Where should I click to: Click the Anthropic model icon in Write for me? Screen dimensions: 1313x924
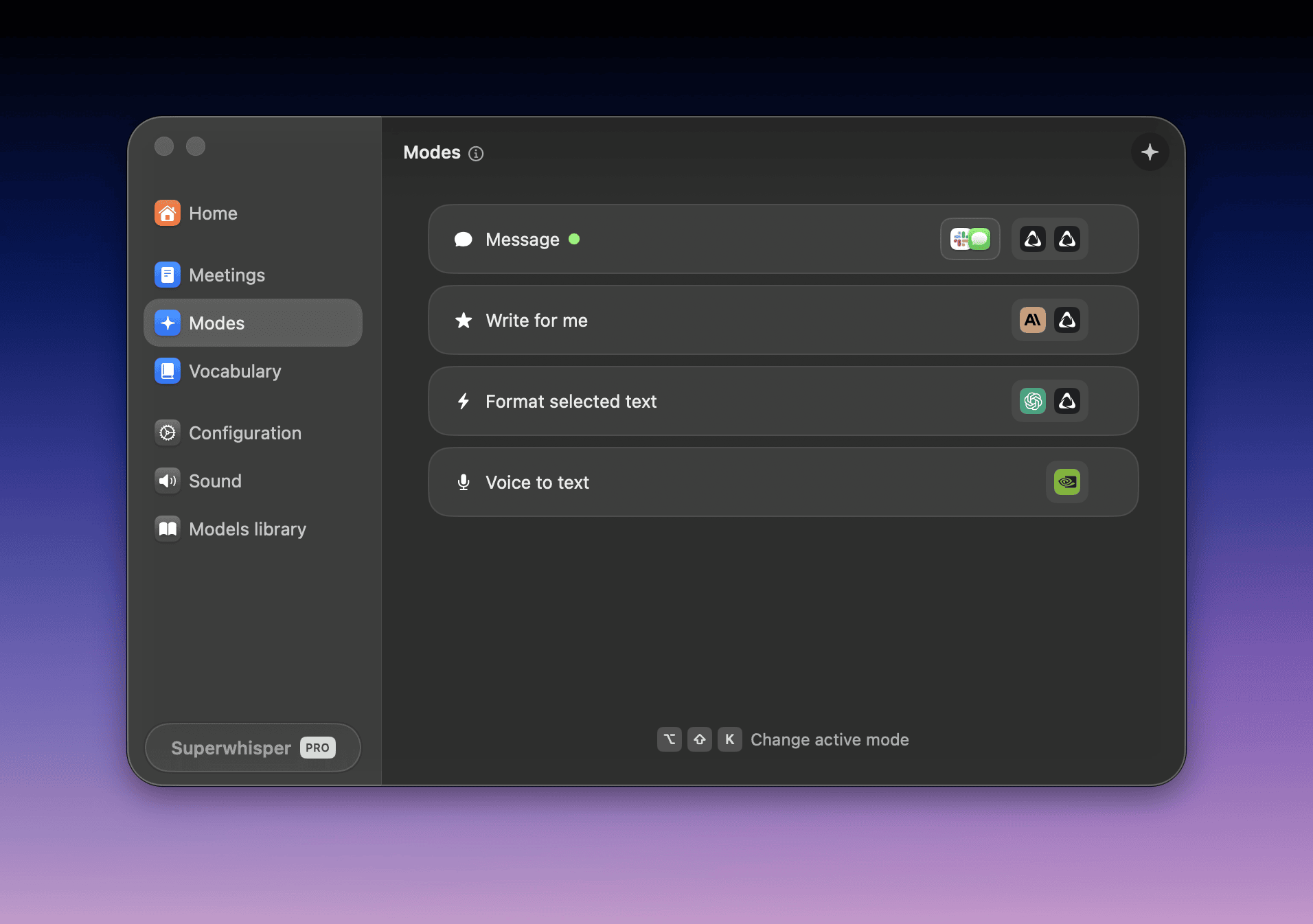pos(1033,320)
